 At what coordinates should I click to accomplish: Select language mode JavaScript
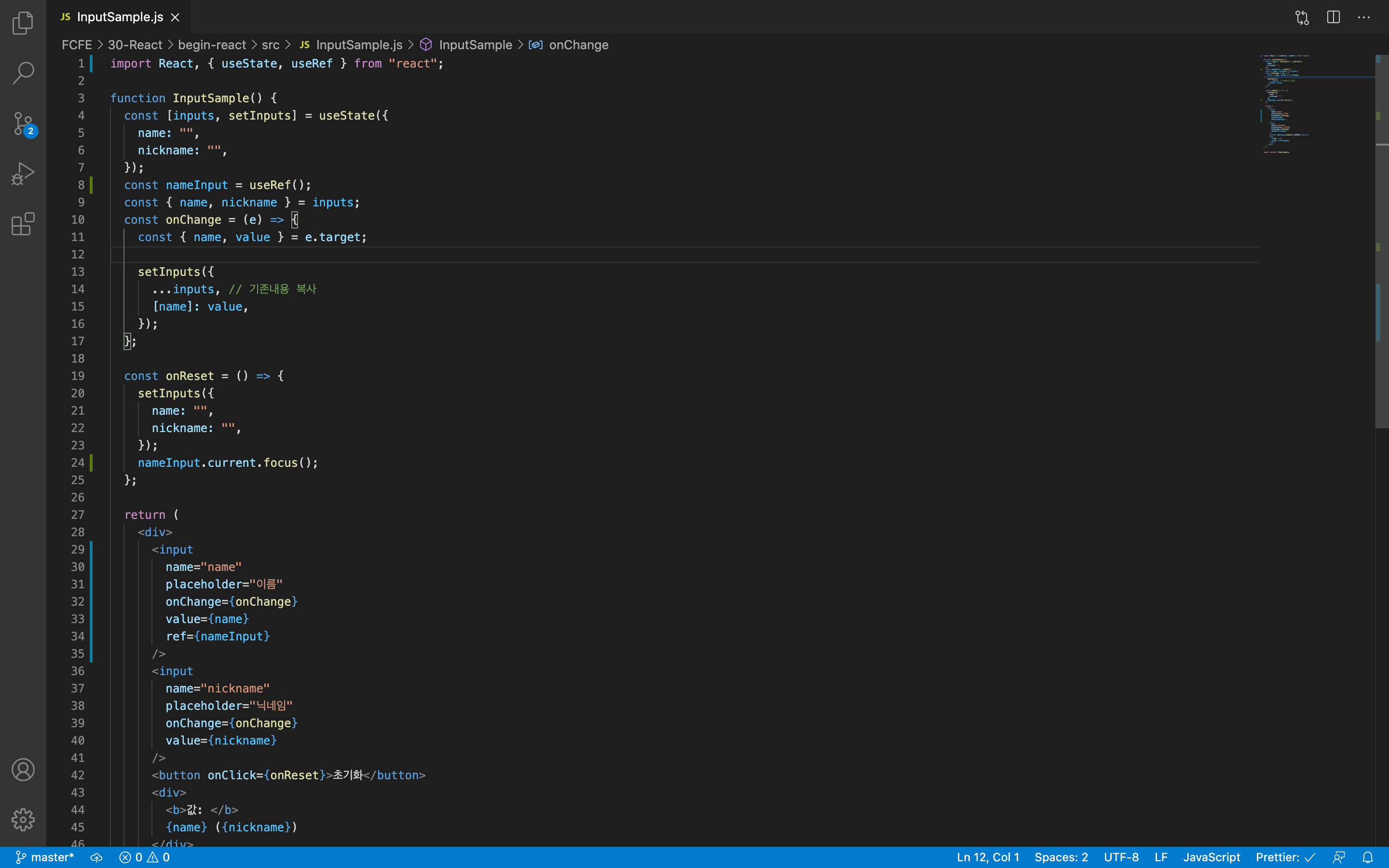(x=1211, y=857)
